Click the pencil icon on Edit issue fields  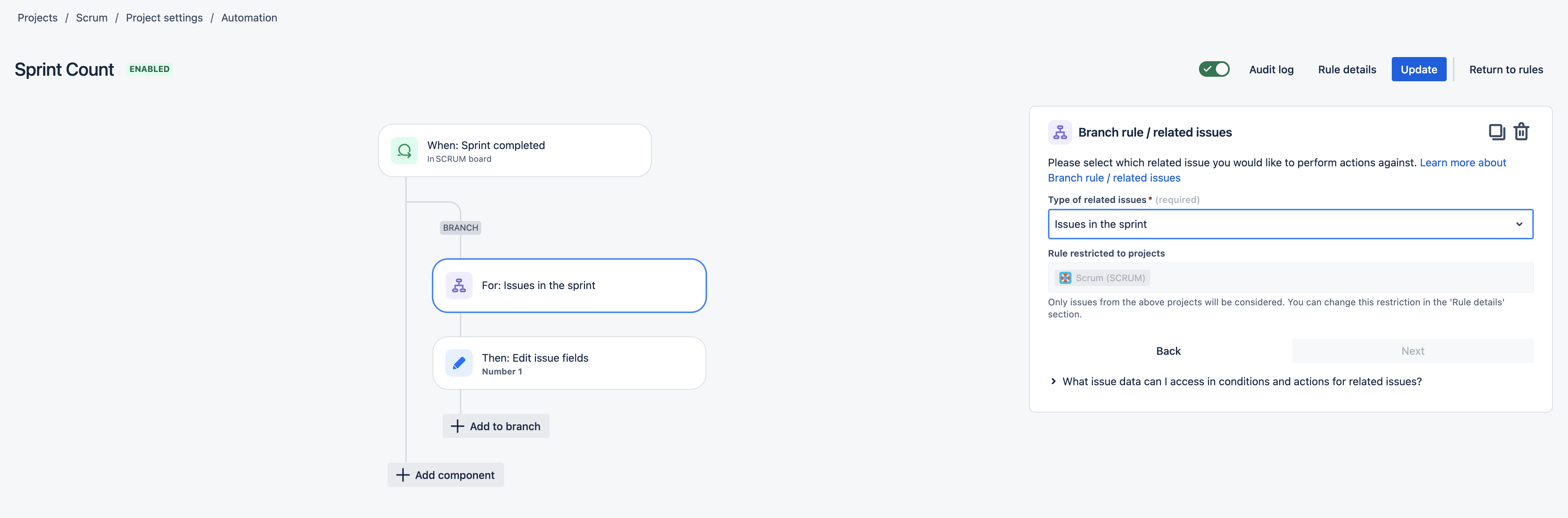pyautogui.click(x=459, y=363)
